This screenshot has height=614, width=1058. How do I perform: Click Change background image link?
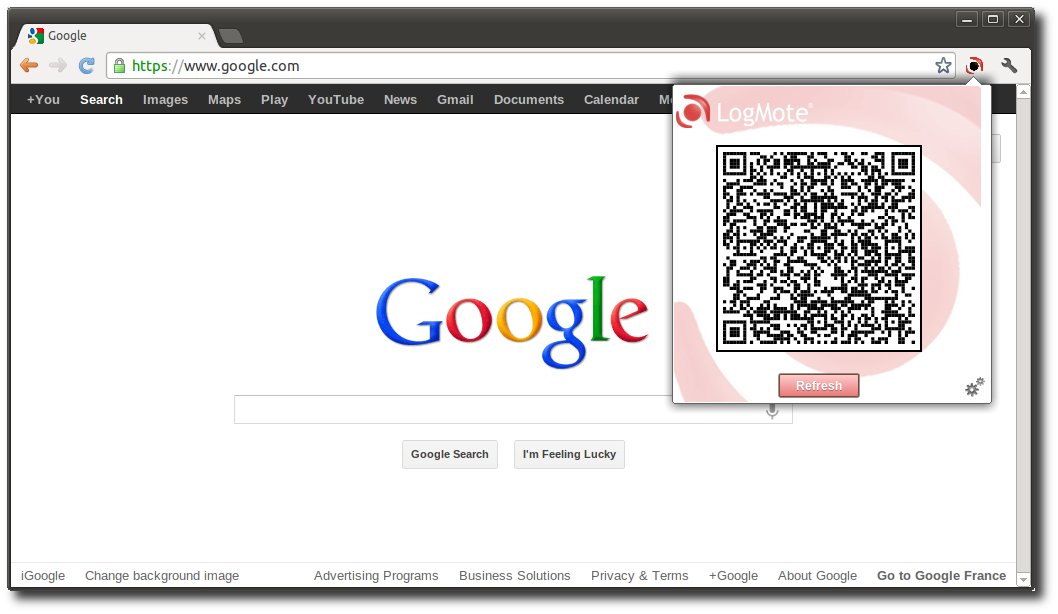coord(162,576)
